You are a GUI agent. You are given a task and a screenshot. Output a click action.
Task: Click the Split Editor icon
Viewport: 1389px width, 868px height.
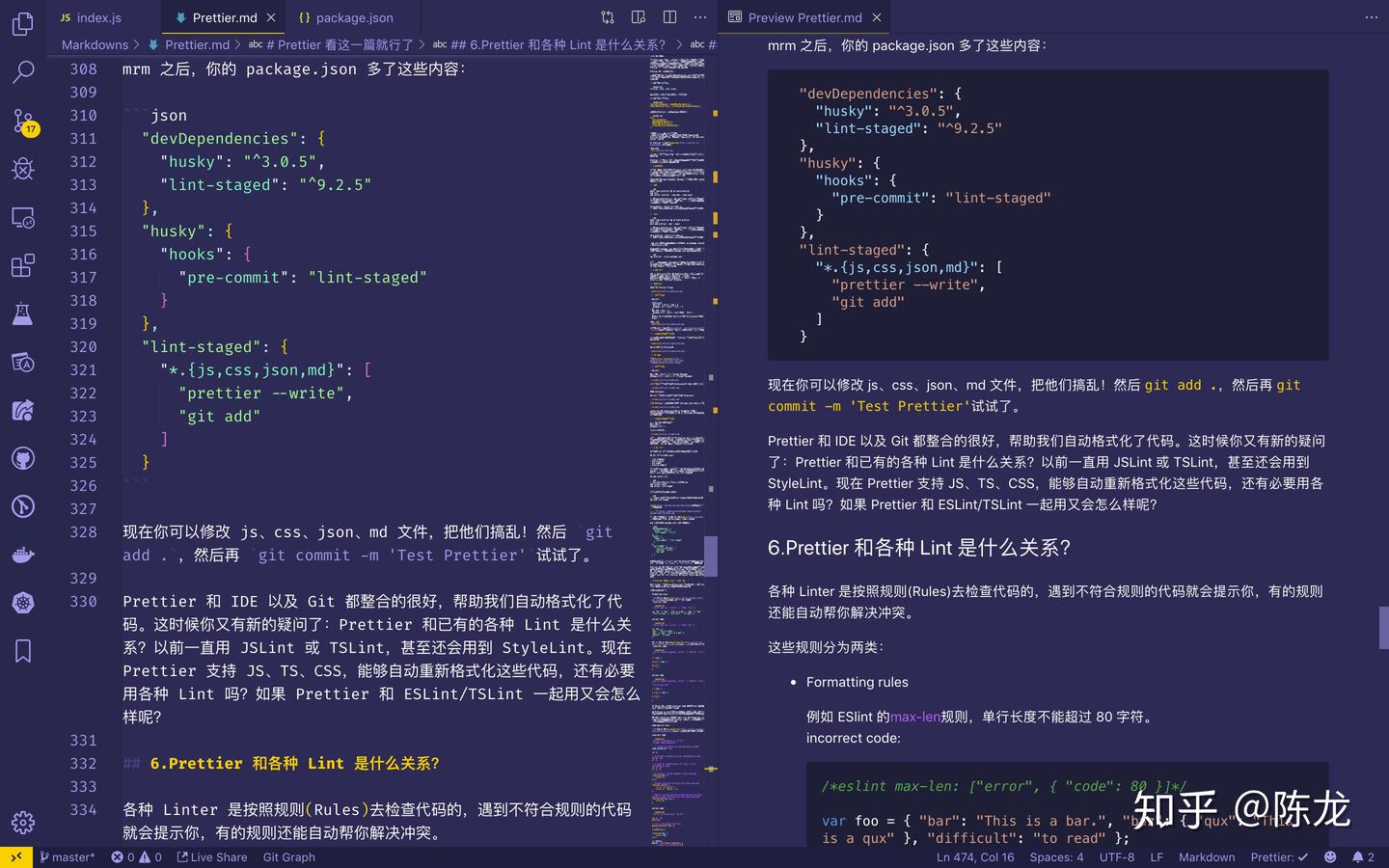click(667, 16)
